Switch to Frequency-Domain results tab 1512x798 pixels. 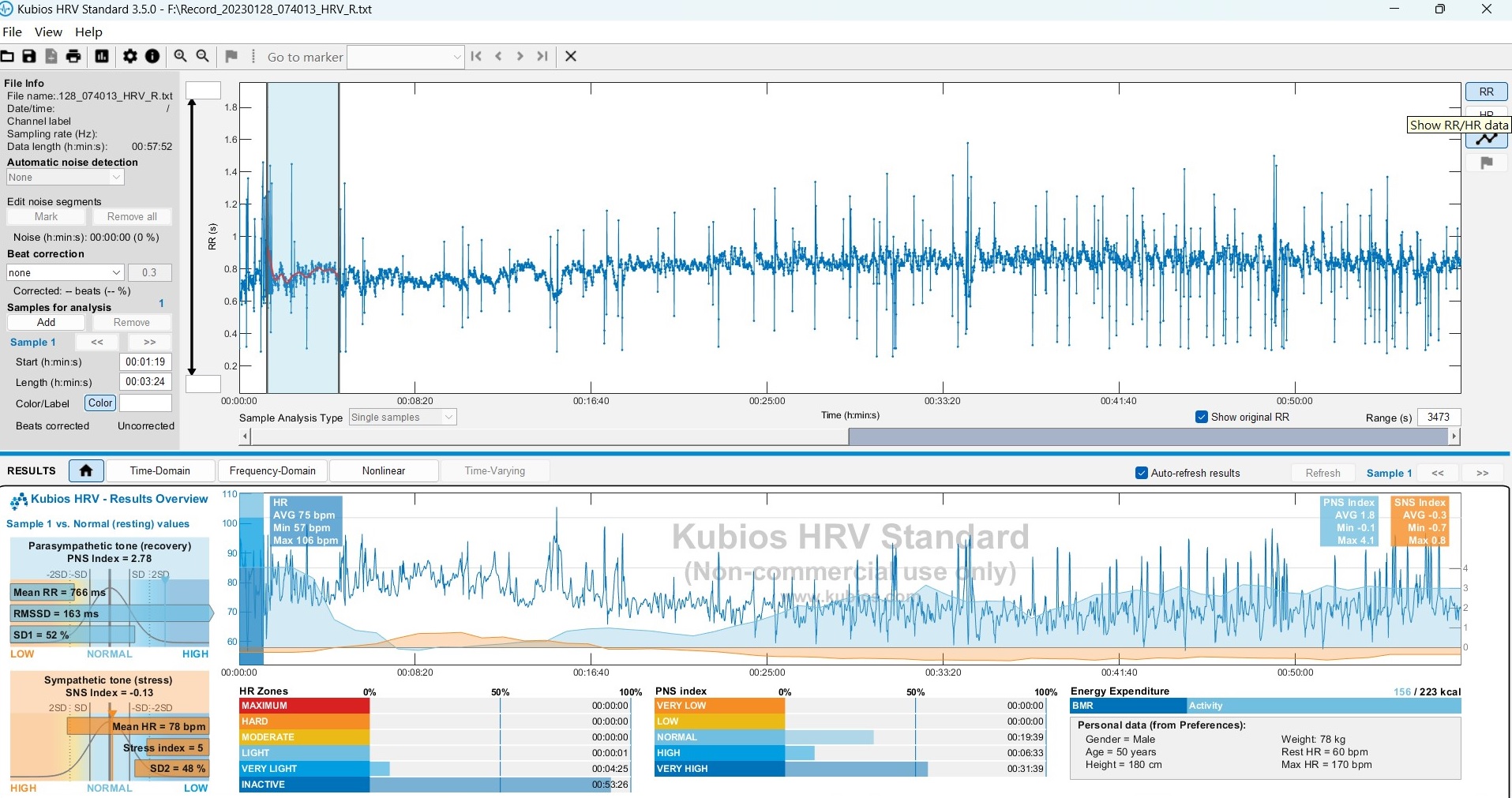[x=272, y=470]
